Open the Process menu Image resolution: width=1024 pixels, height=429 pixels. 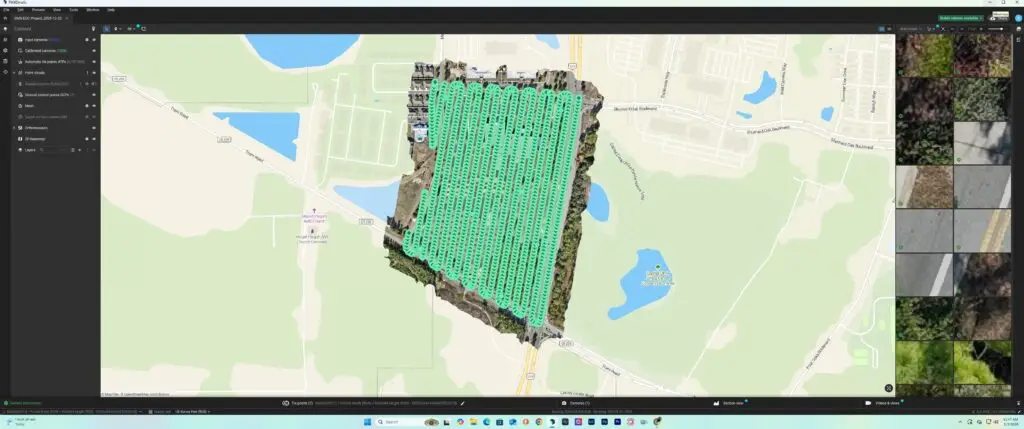click(x=38, y=9)
